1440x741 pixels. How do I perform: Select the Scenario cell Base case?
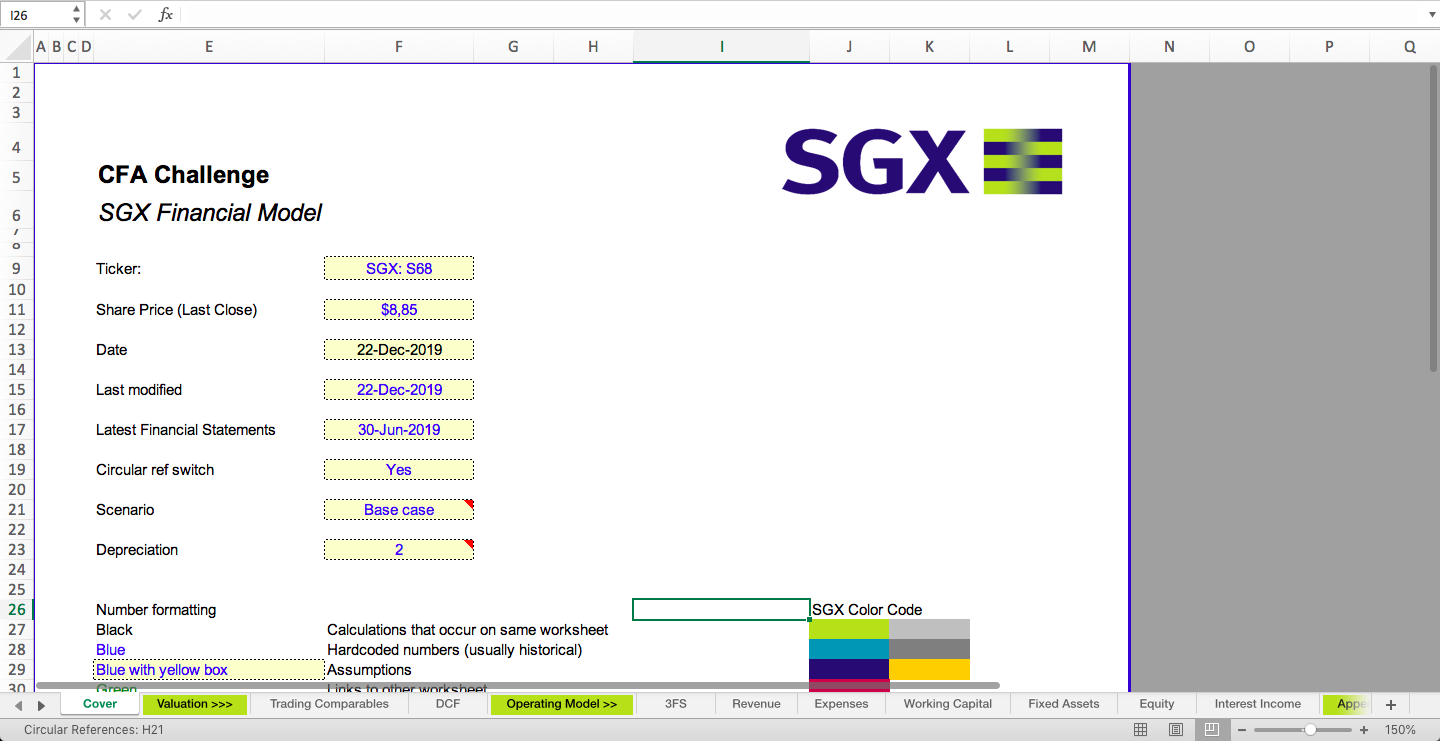399,510
